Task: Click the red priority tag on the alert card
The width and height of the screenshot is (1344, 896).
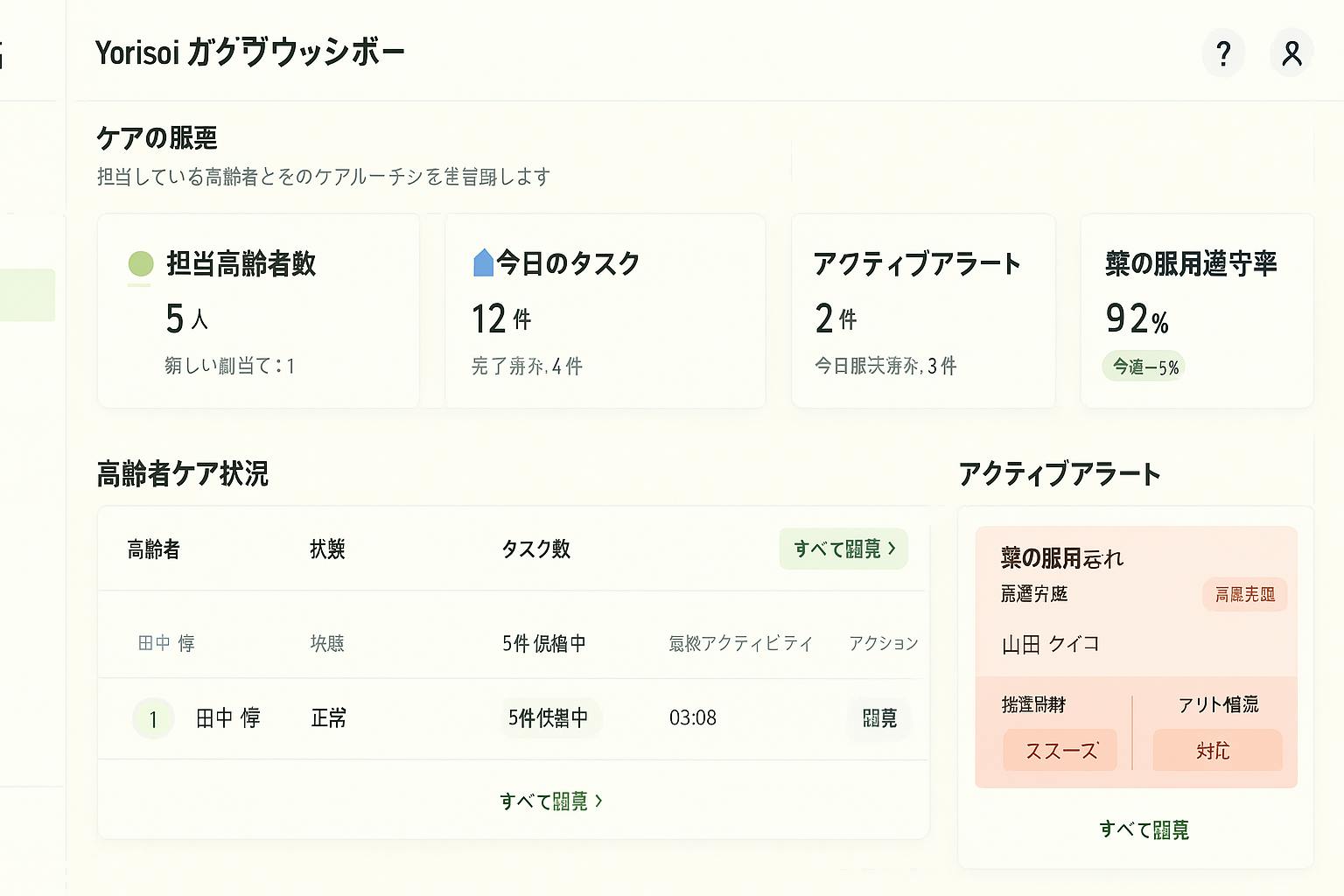Action: [x=1244, y=595]
